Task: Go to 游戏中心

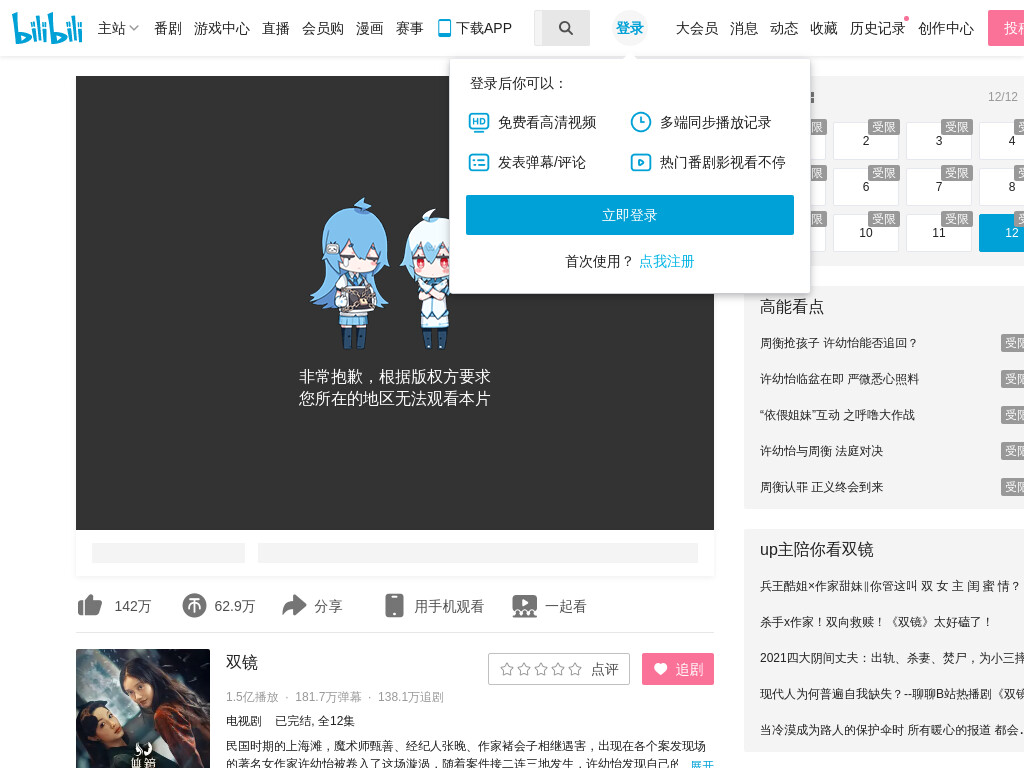Action: click(x=221, y=28)
